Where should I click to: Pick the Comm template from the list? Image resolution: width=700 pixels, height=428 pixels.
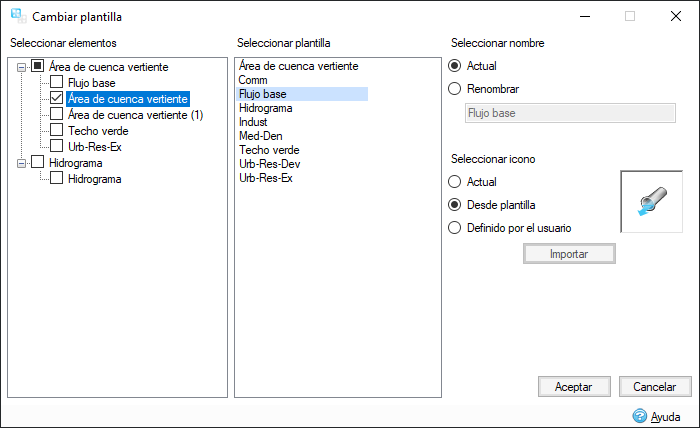coord(251,80)
